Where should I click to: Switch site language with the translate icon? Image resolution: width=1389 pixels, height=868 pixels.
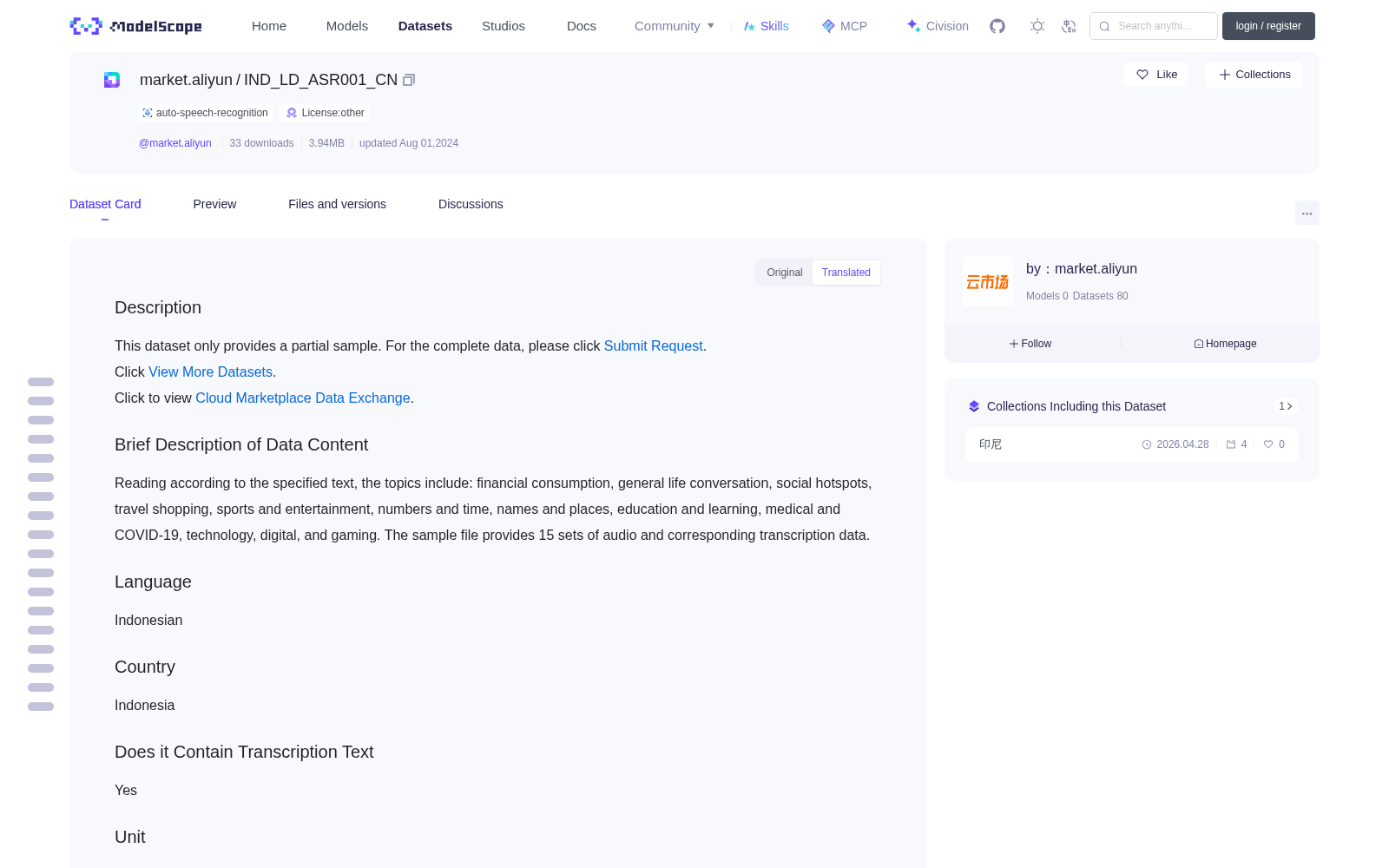[x=1070, y=26]
